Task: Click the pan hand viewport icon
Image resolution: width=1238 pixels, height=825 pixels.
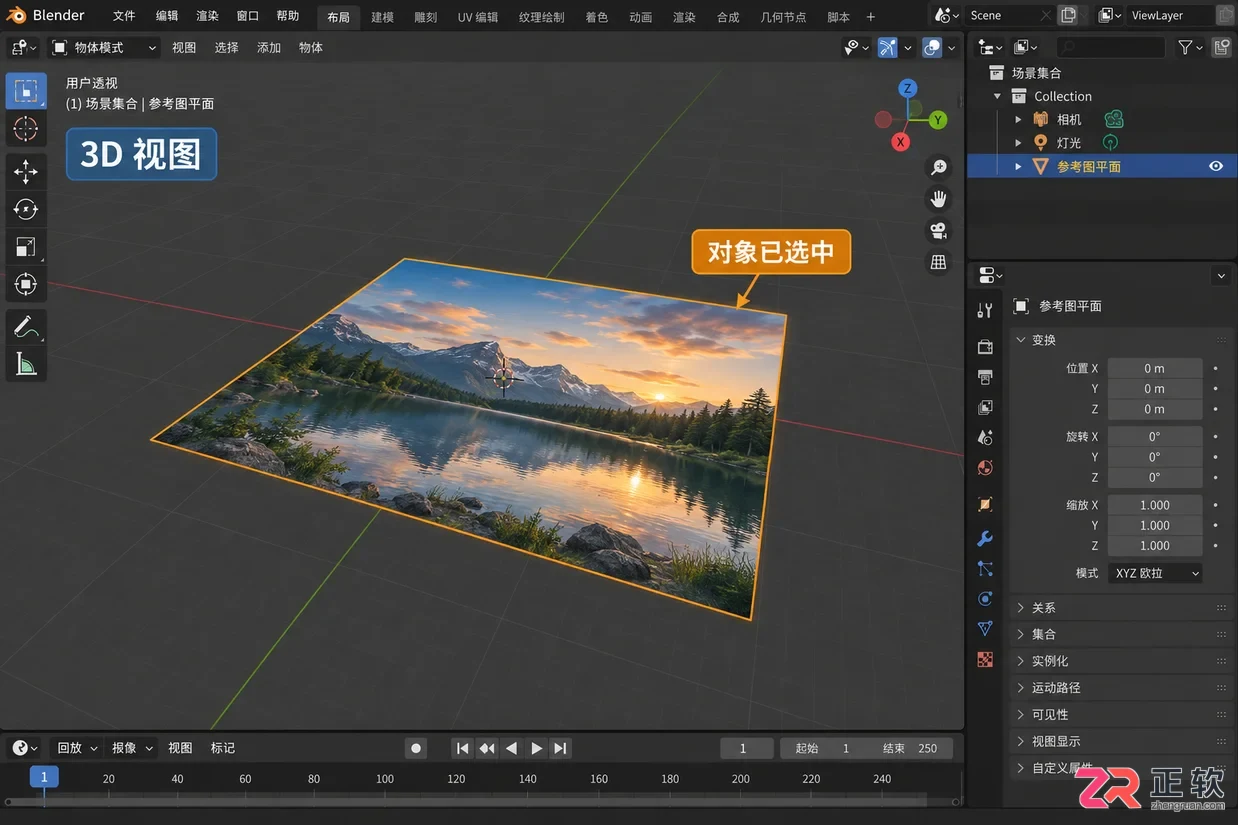Action: click(938, 198)
